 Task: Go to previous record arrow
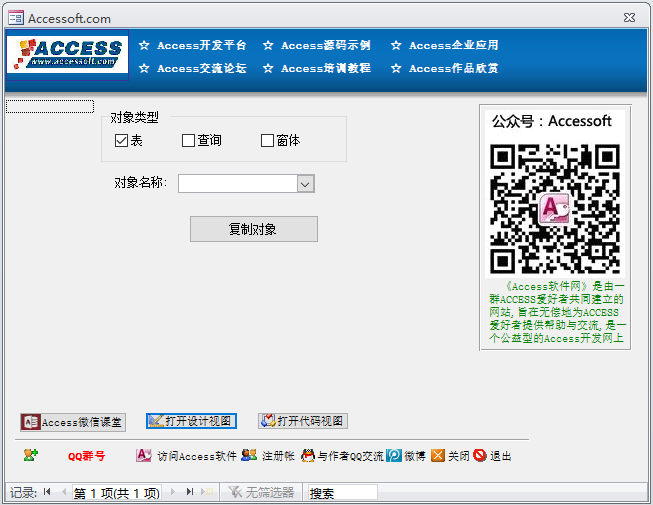point(64,492)
